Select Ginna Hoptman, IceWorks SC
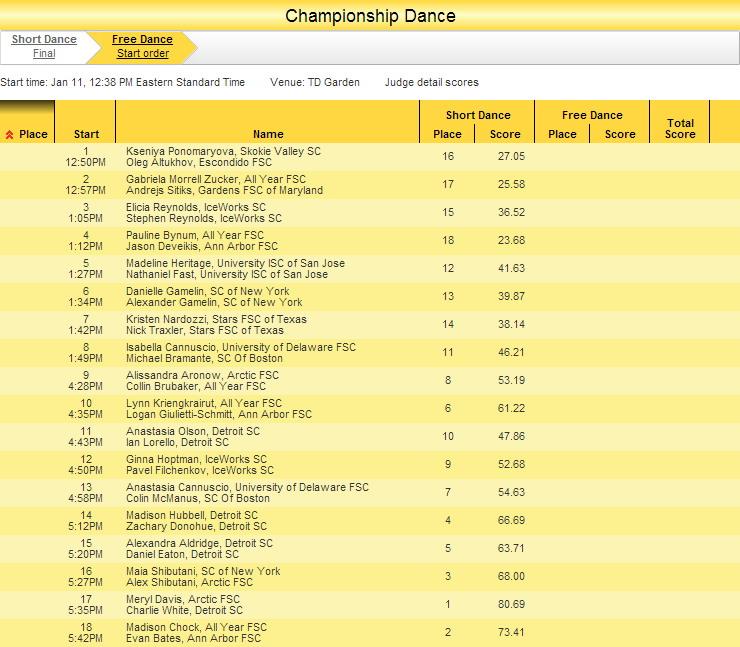 (196, 459)
